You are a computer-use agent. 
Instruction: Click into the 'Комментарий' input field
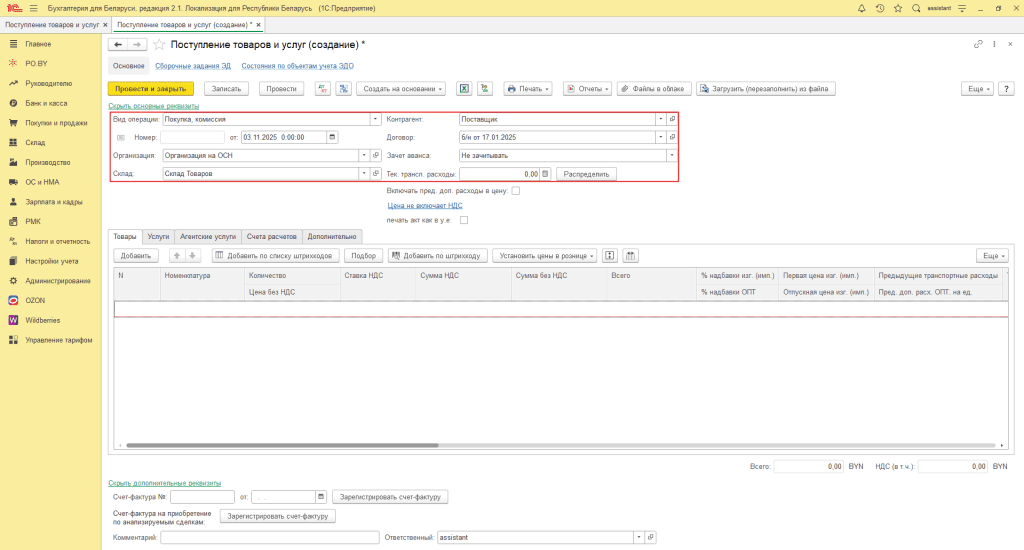[x=268, y=537]
